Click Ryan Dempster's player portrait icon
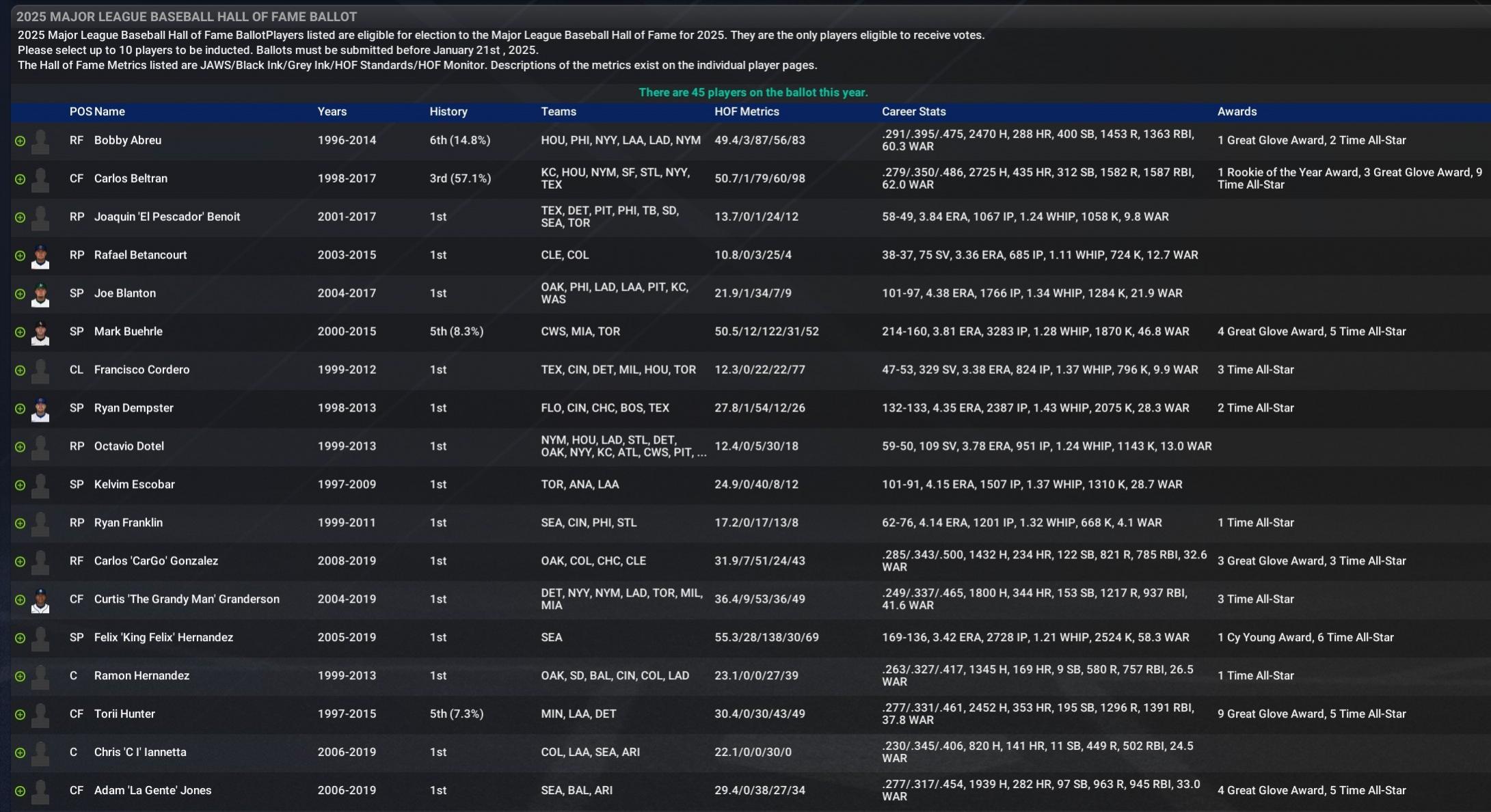Viewport: 1491px width, 812px height. click(x=40, y=408)
